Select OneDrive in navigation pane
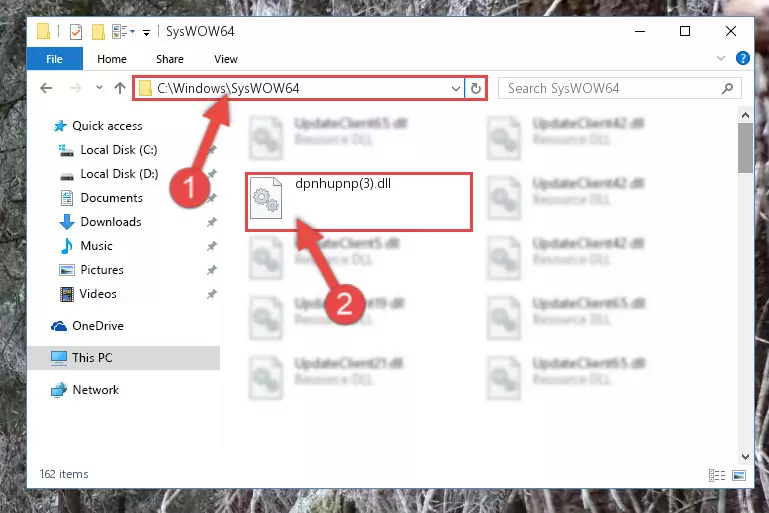This screenshot has height=513, width=769. point(98,326)
